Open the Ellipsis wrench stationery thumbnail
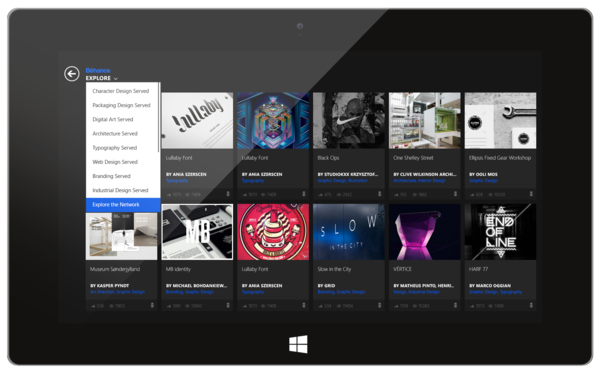The image size is (600, 373). tap(501, 121)
